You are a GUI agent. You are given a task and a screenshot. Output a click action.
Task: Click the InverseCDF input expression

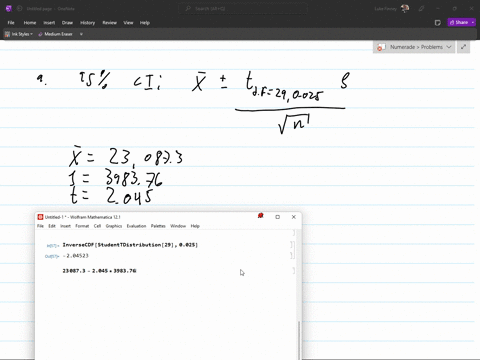130,245
